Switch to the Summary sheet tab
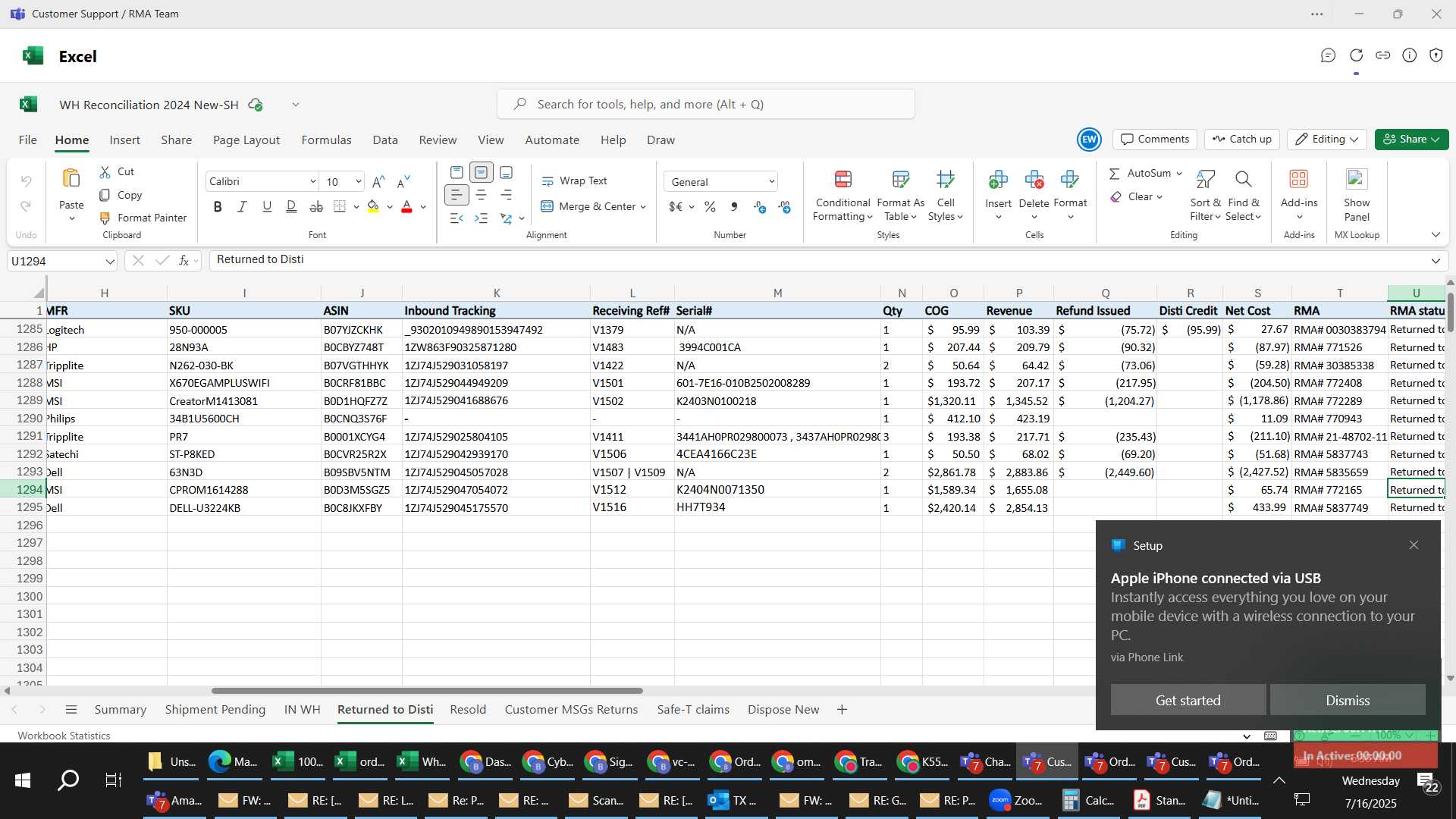 click(120, 710)
